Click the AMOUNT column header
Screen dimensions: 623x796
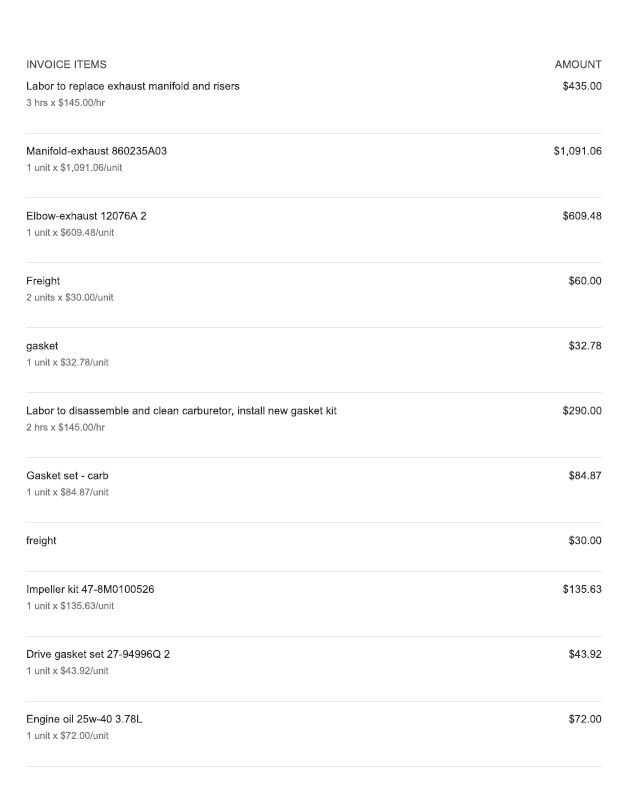click(578, 65)
